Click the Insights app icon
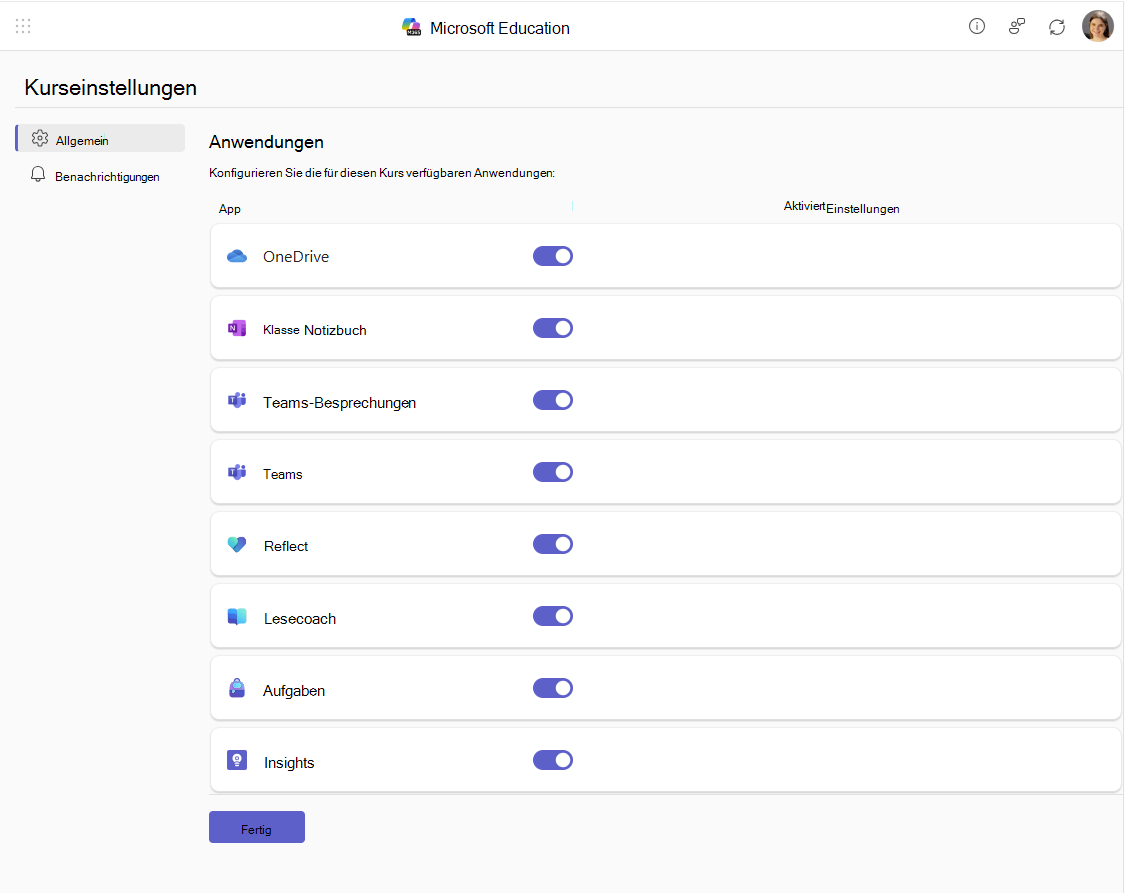The image size is (1128, 893). tap(237, 761)
